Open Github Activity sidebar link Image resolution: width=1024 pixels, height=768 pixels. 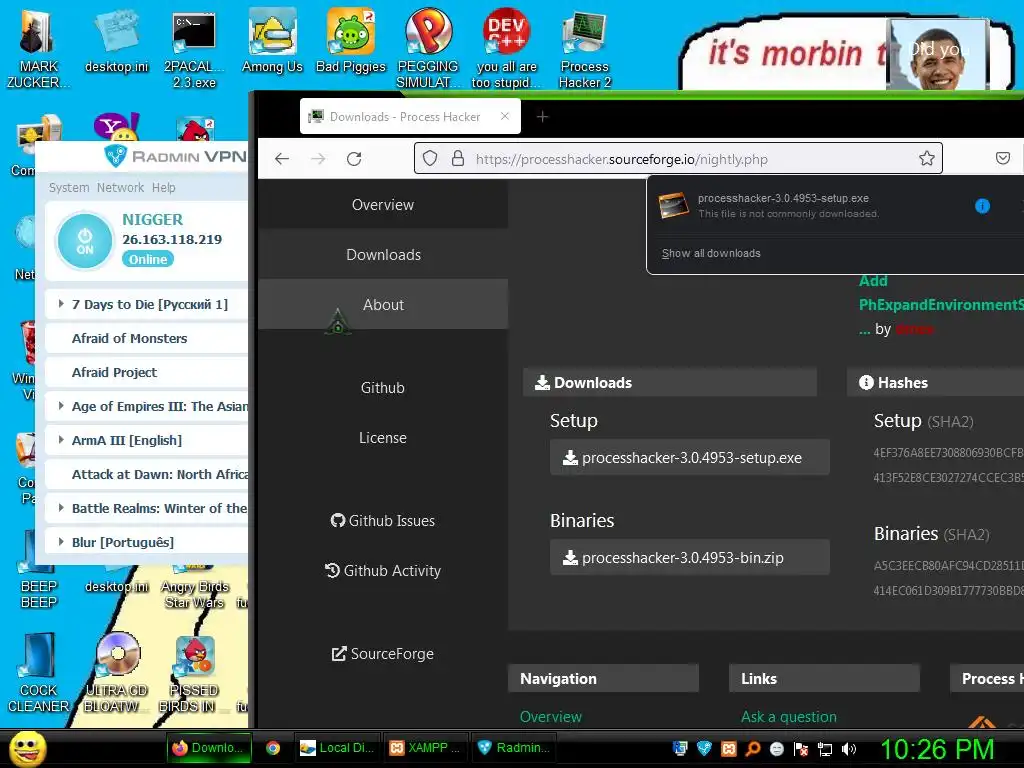coord(383,571)
